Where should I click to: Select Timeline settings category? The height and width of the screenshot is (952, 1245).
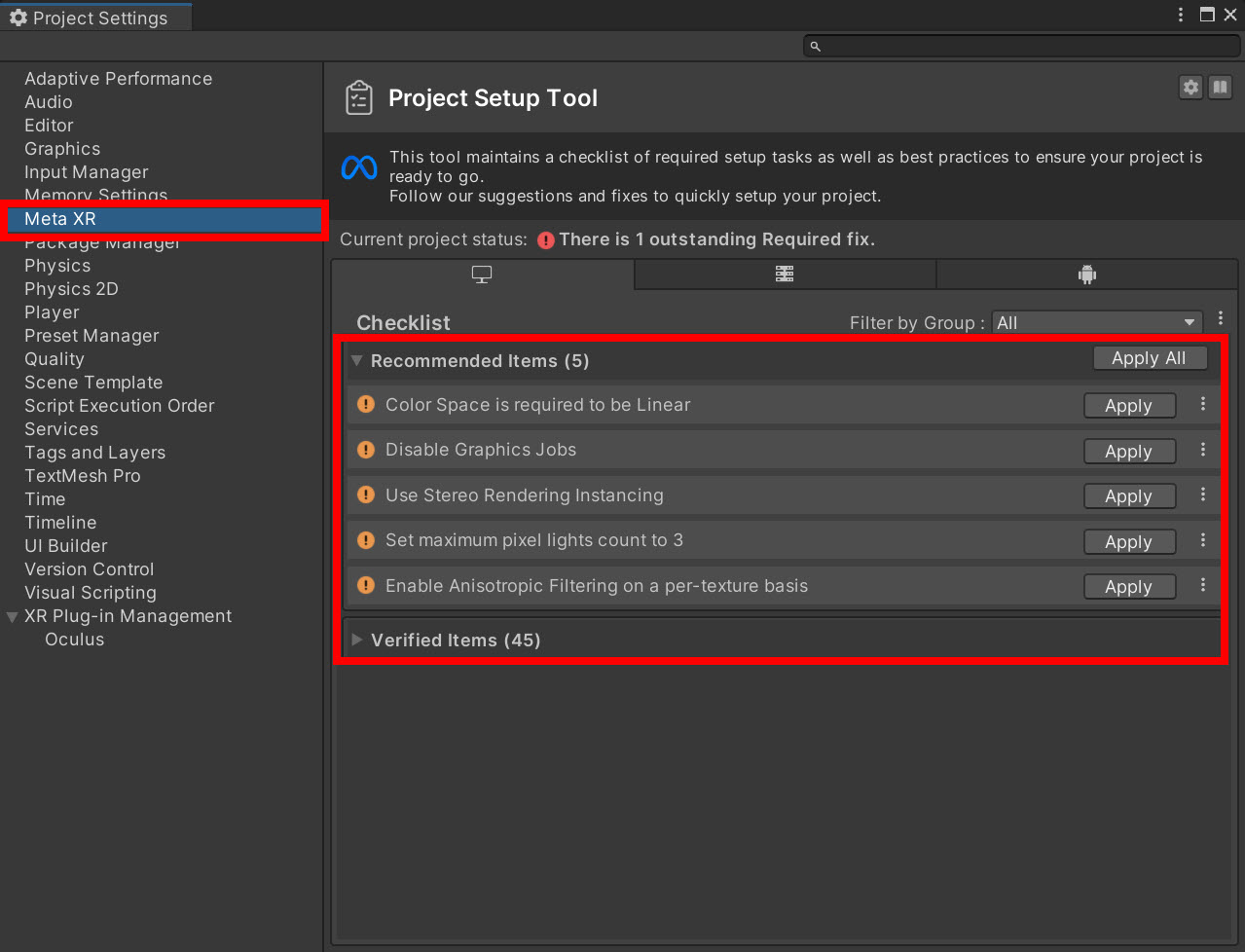(60, 523)
